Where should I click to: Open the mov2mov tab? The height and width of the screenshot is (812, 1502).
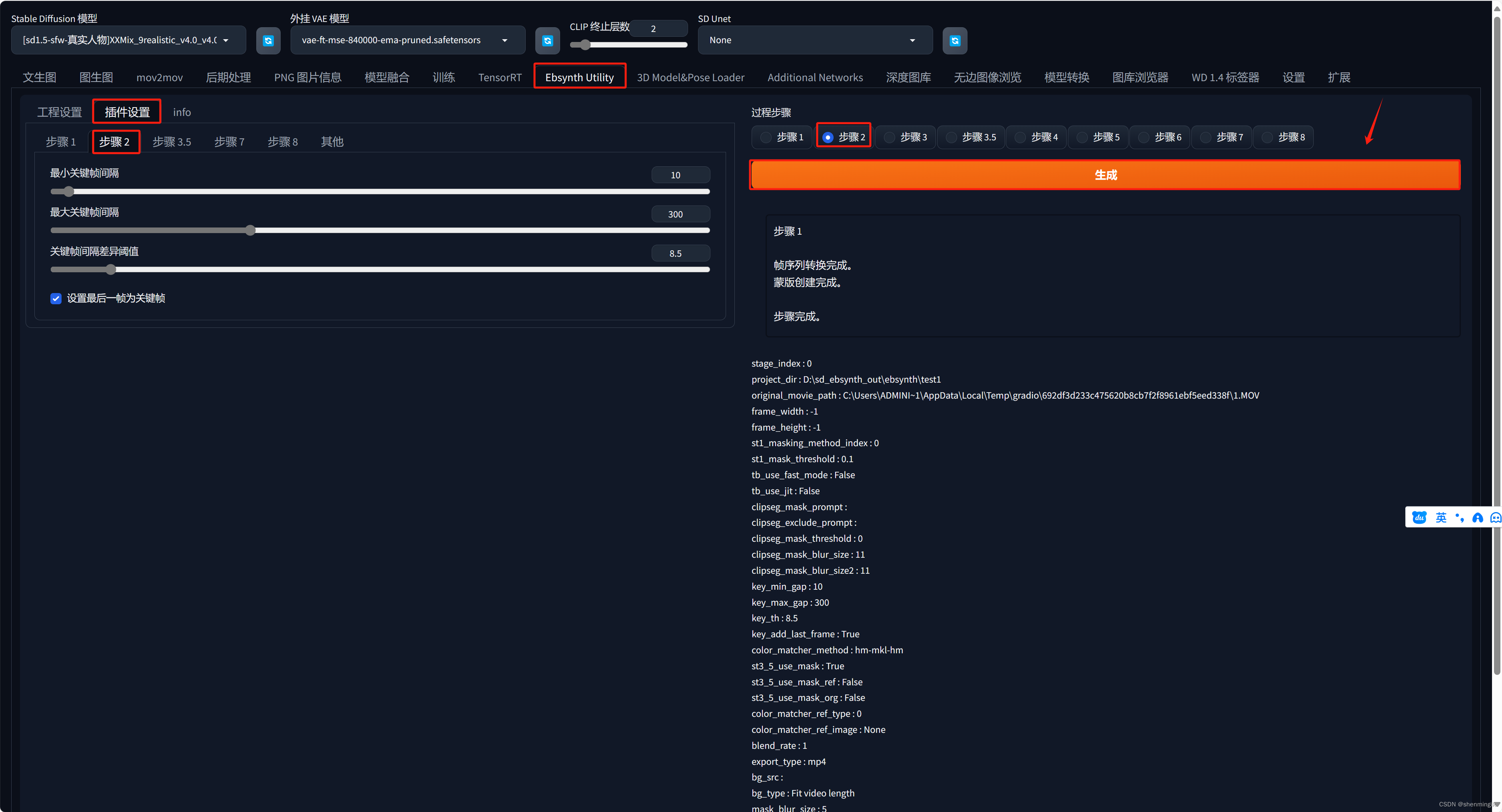click(160, 78)
